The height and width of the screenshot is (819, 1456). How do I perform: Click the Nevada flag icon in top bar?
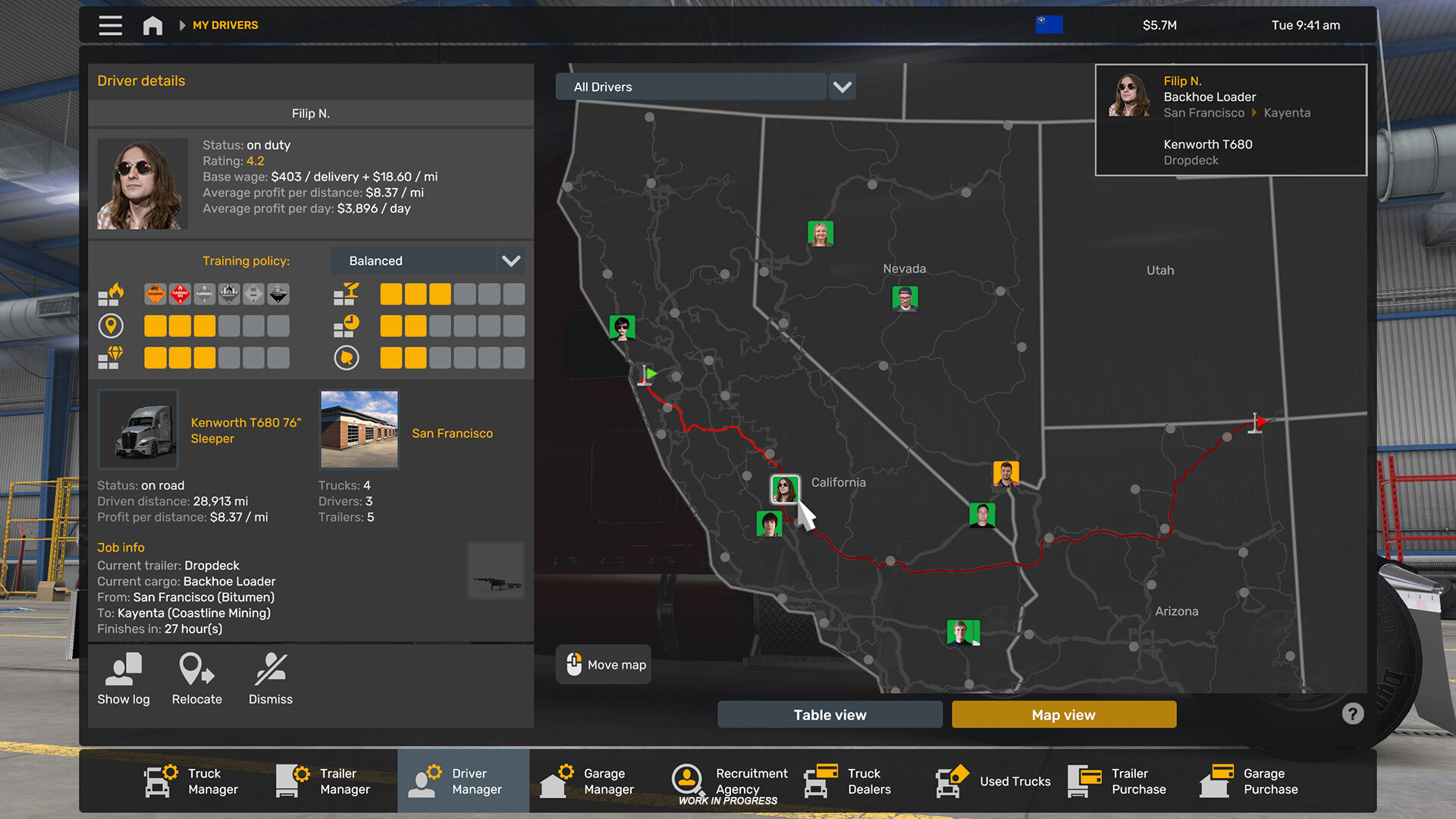click(x=1049, y=25)
